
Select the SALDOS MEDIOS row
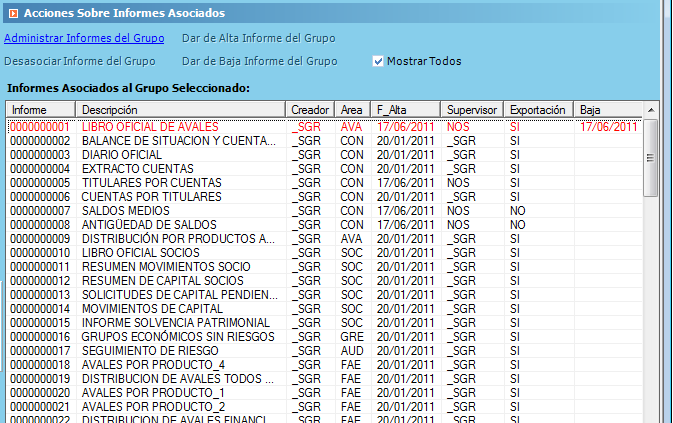pos(324,211)
